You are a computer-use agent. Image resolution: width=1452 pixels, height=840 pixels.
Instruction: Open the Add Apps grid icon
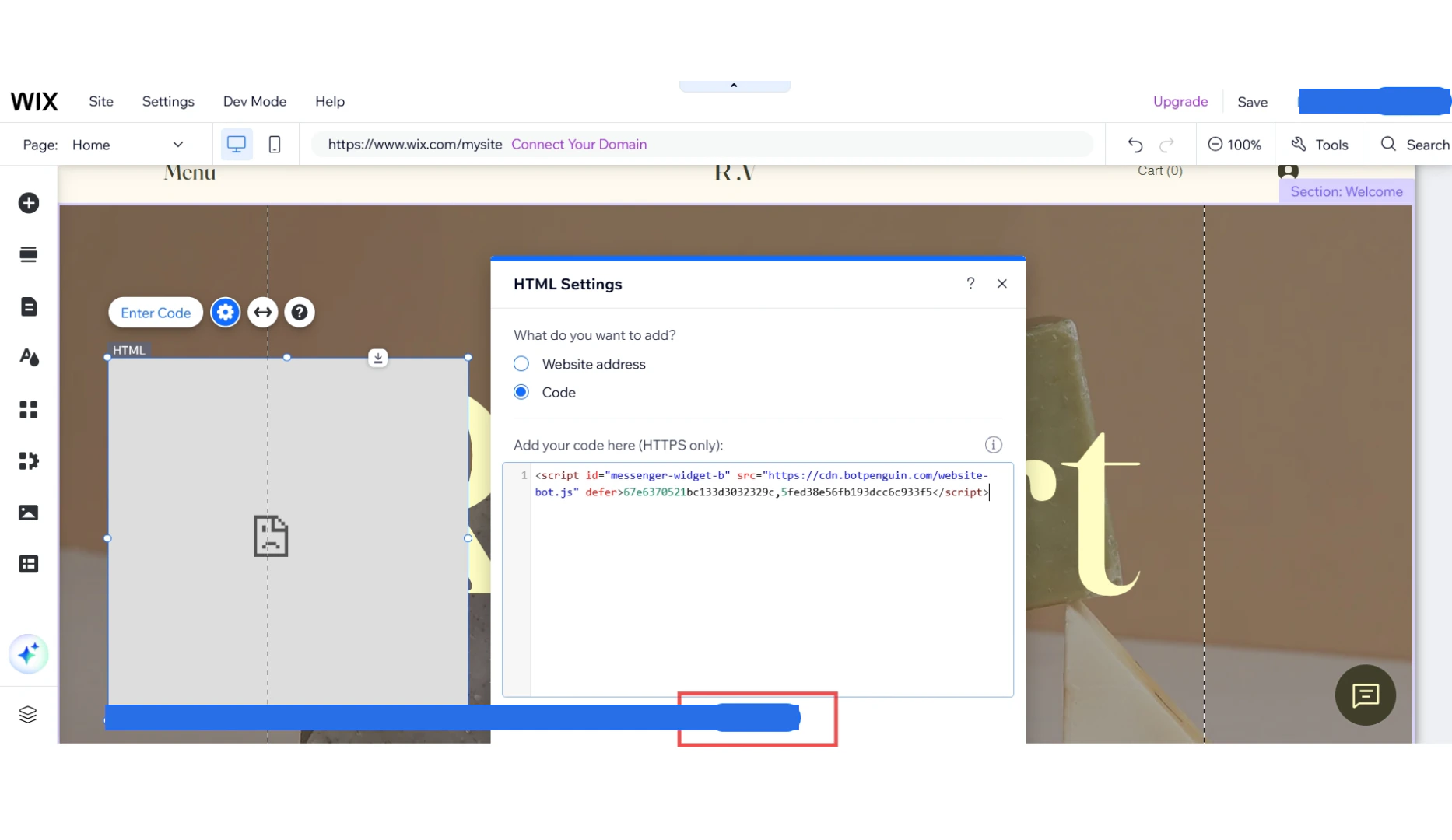click(x=29, y=409)
